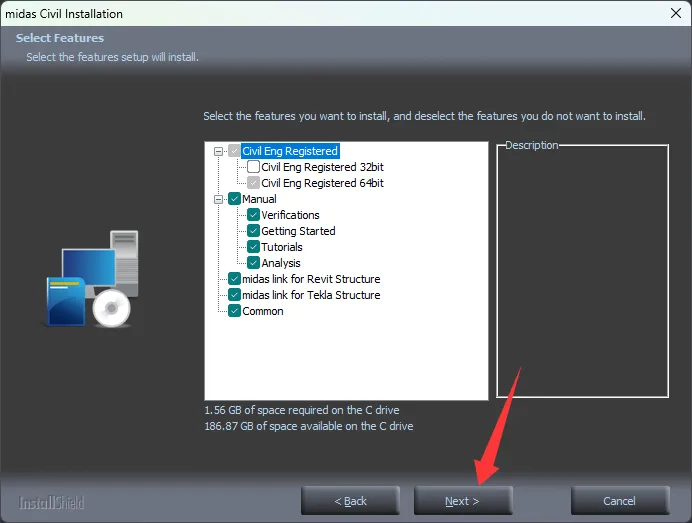This screenshot has width=692, height=523.
Task: Click the '186.87 GB of space available' text
Action: tap(308, 426)
